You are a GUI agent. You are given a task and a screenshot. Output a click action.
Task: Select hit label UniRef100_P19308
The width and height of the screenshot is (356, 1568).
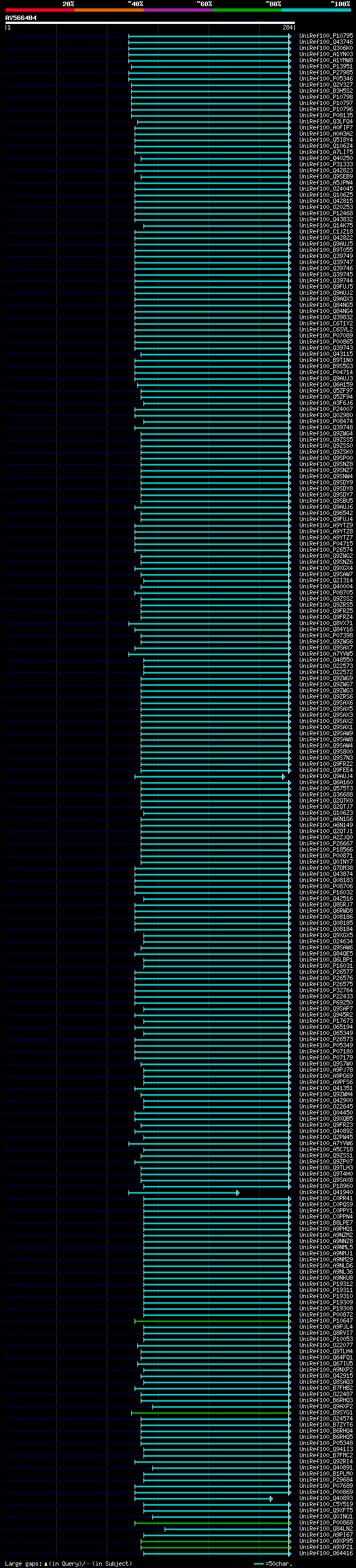pyautogui.click(x=326, y=1309)
